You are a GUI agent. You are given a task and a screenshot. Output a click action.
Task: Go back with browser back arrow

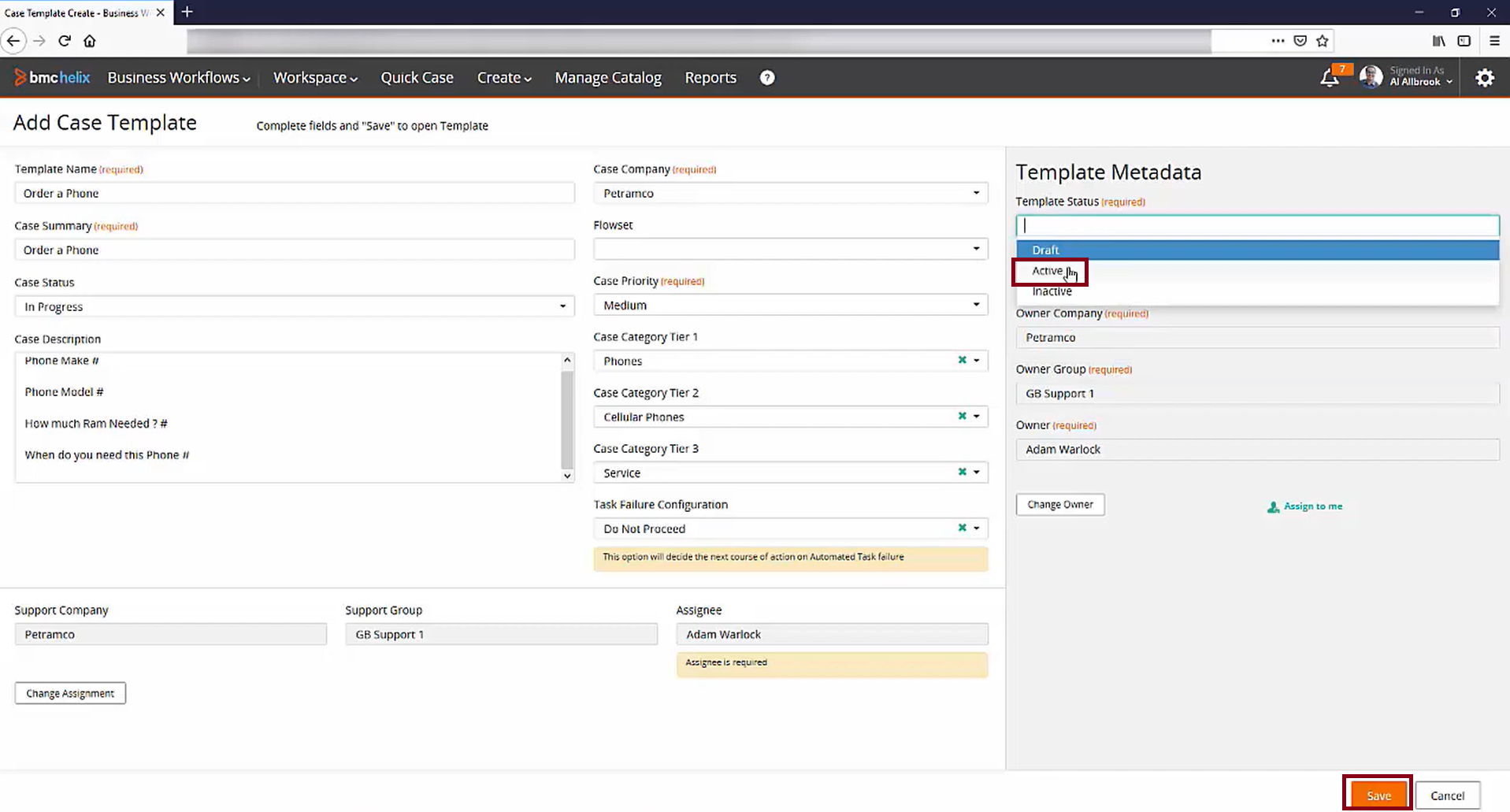pyautogui.click(x=13, y=41)
